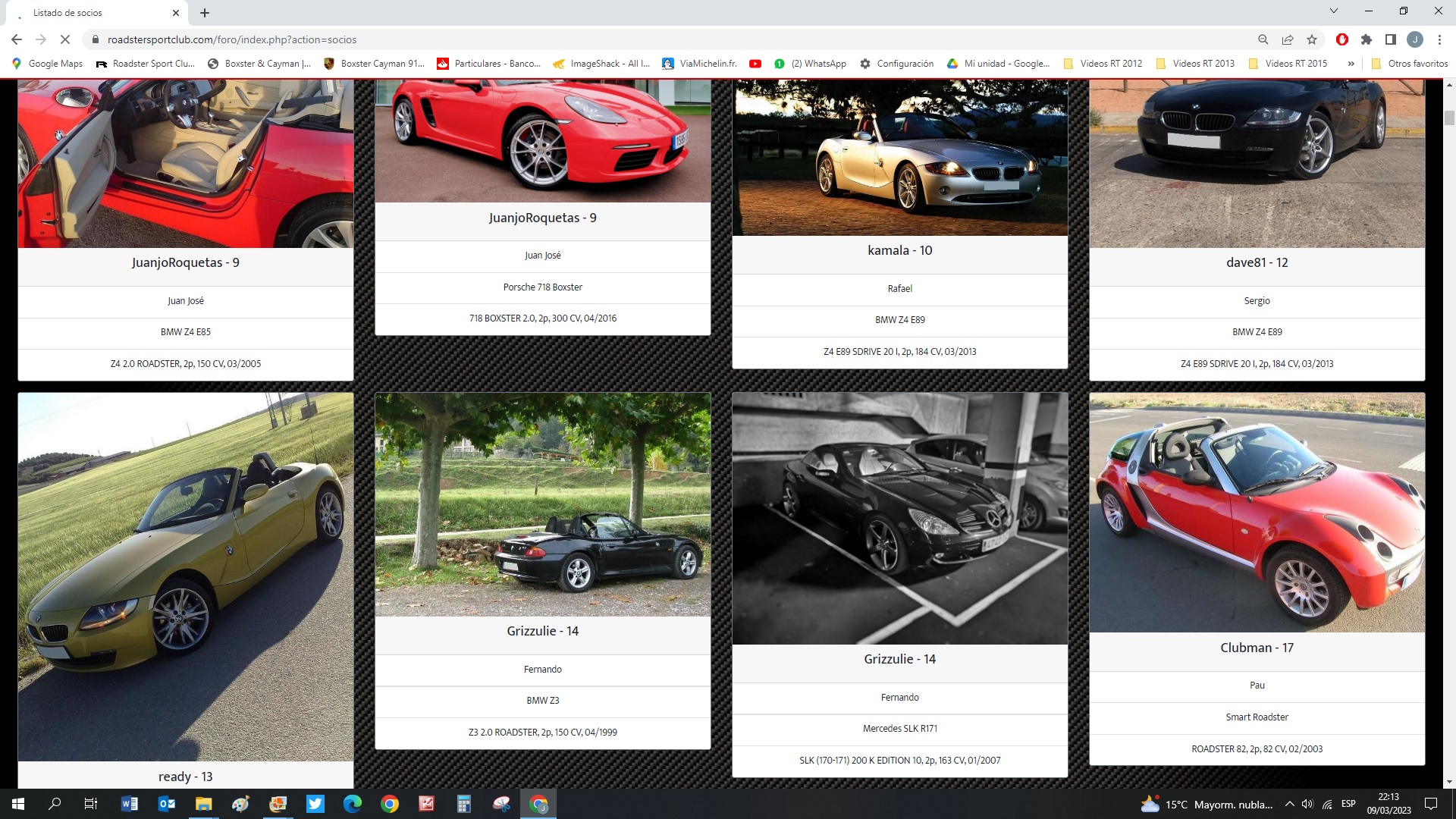Viewport: 1456px width, 819px height.
Task: Open the browser zoom magnifier icon
Action: (1263, 39)
